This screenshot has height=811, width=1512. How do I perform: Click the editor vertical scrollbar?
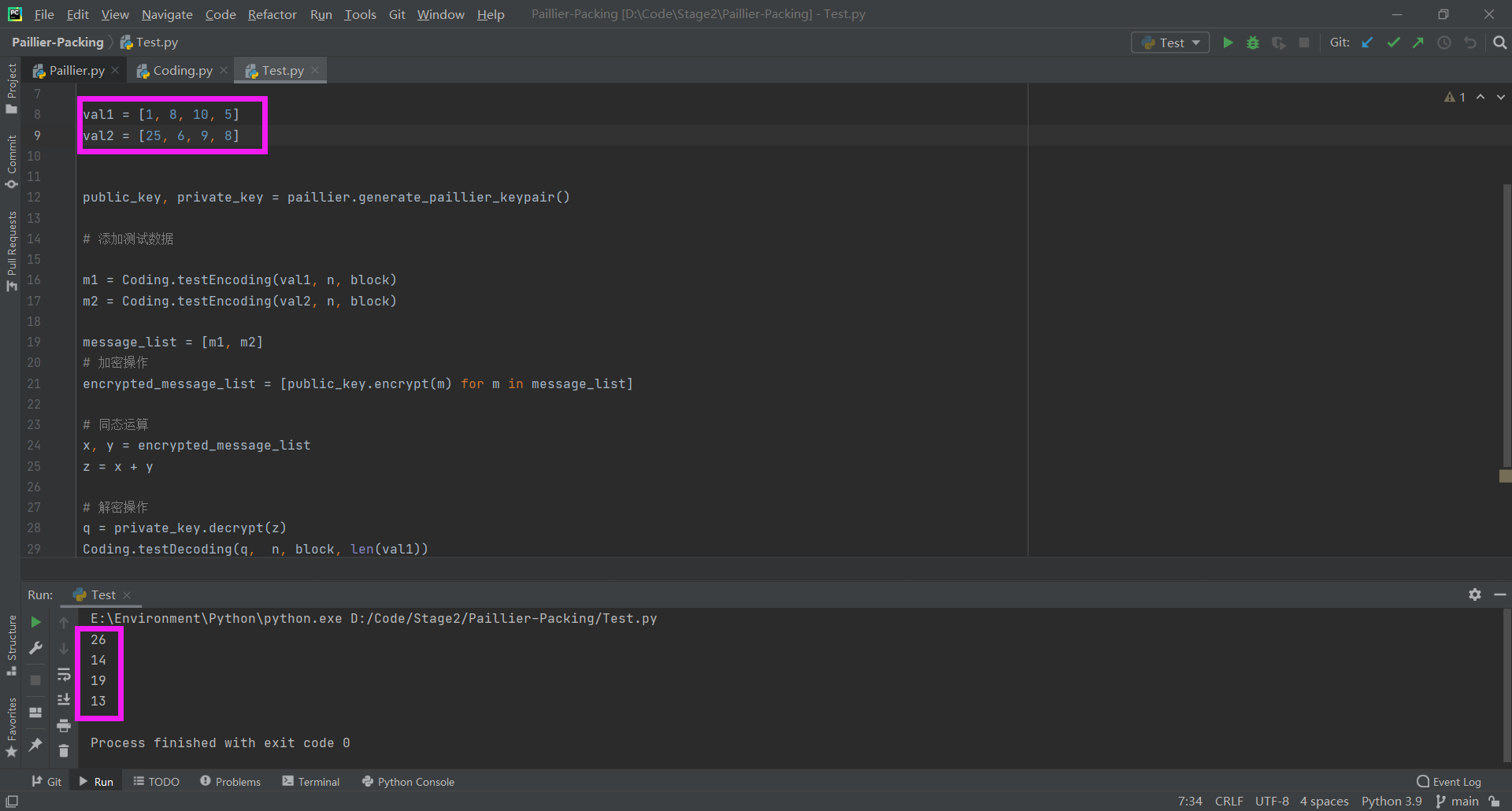point(1506,326)
